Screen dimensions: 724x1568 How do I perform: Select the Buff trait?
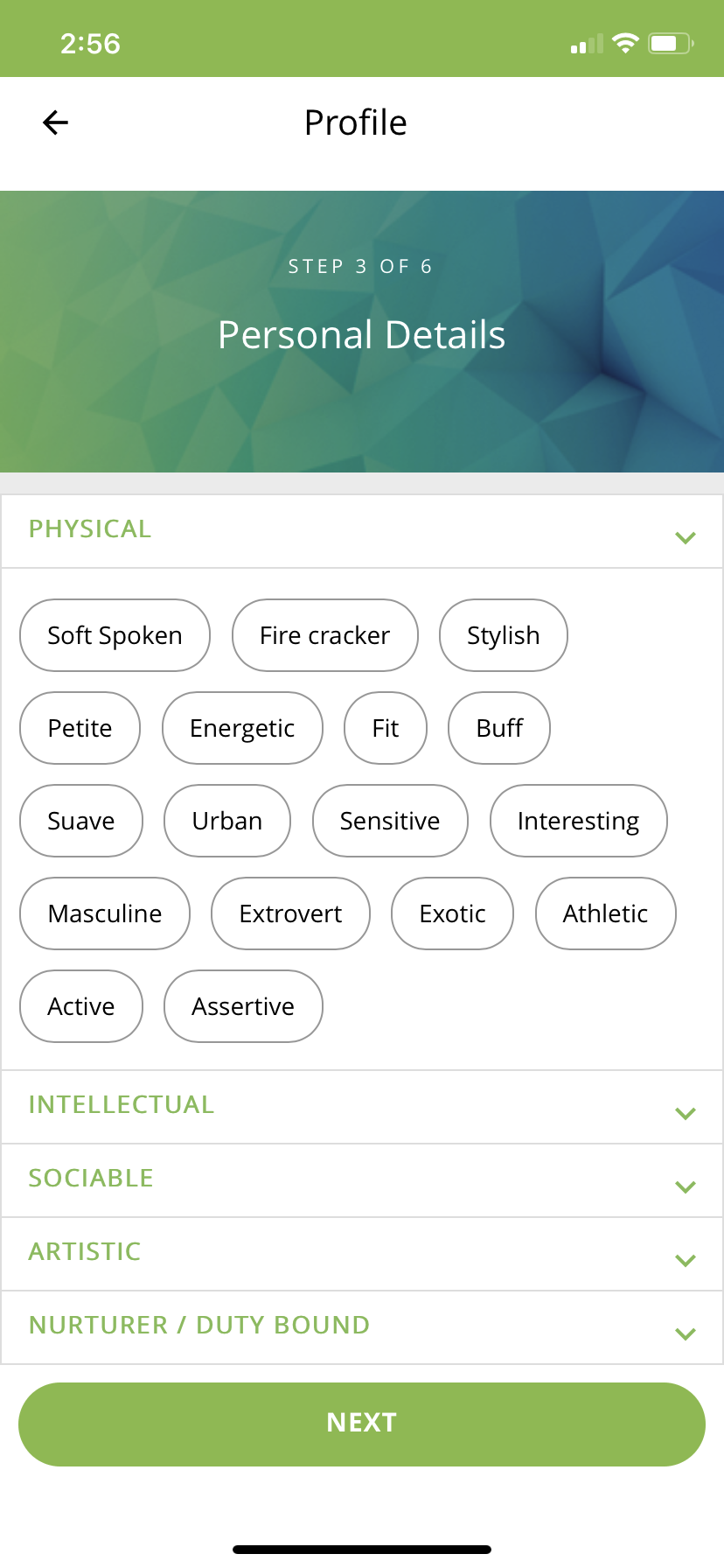tap(499, 728)
